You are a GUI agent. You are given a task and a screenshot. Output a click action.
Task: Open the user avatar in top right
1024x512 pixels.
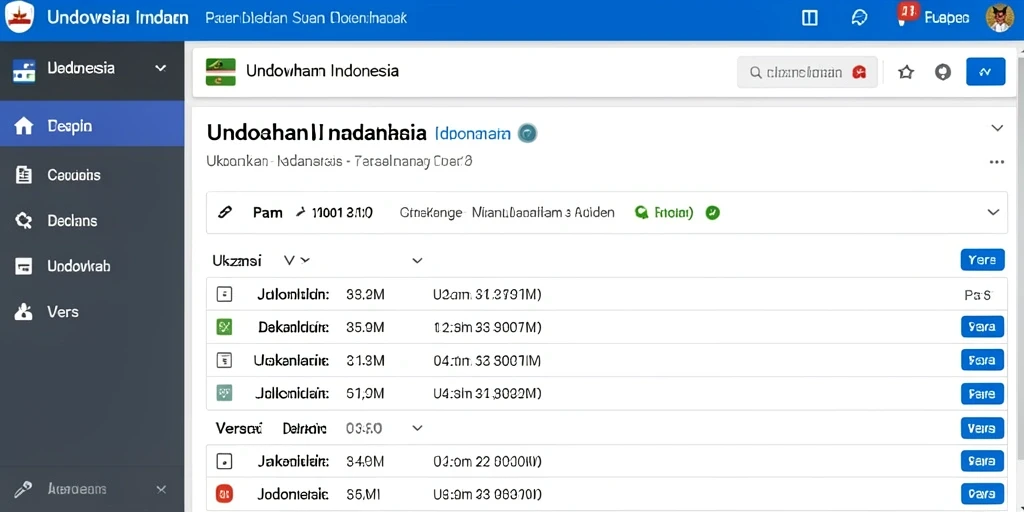[999, 18]
